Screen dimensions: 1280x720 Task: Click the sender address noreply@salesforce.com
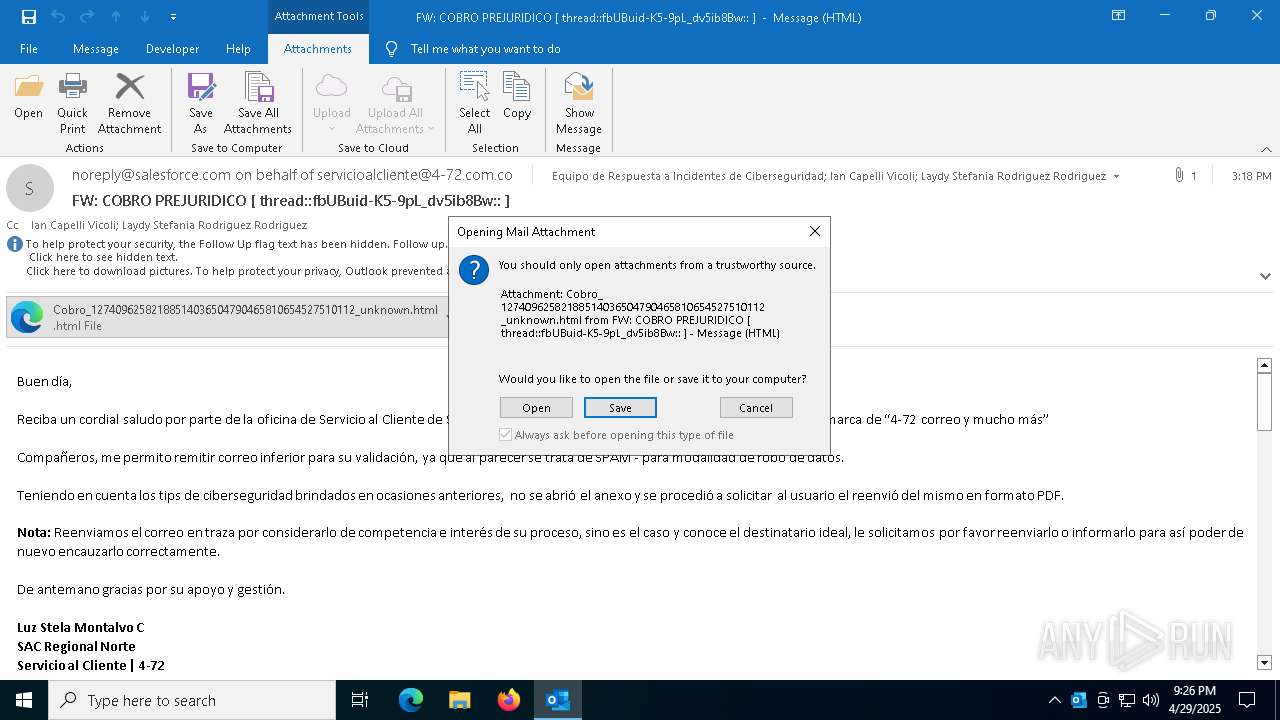tap(151, 174)
